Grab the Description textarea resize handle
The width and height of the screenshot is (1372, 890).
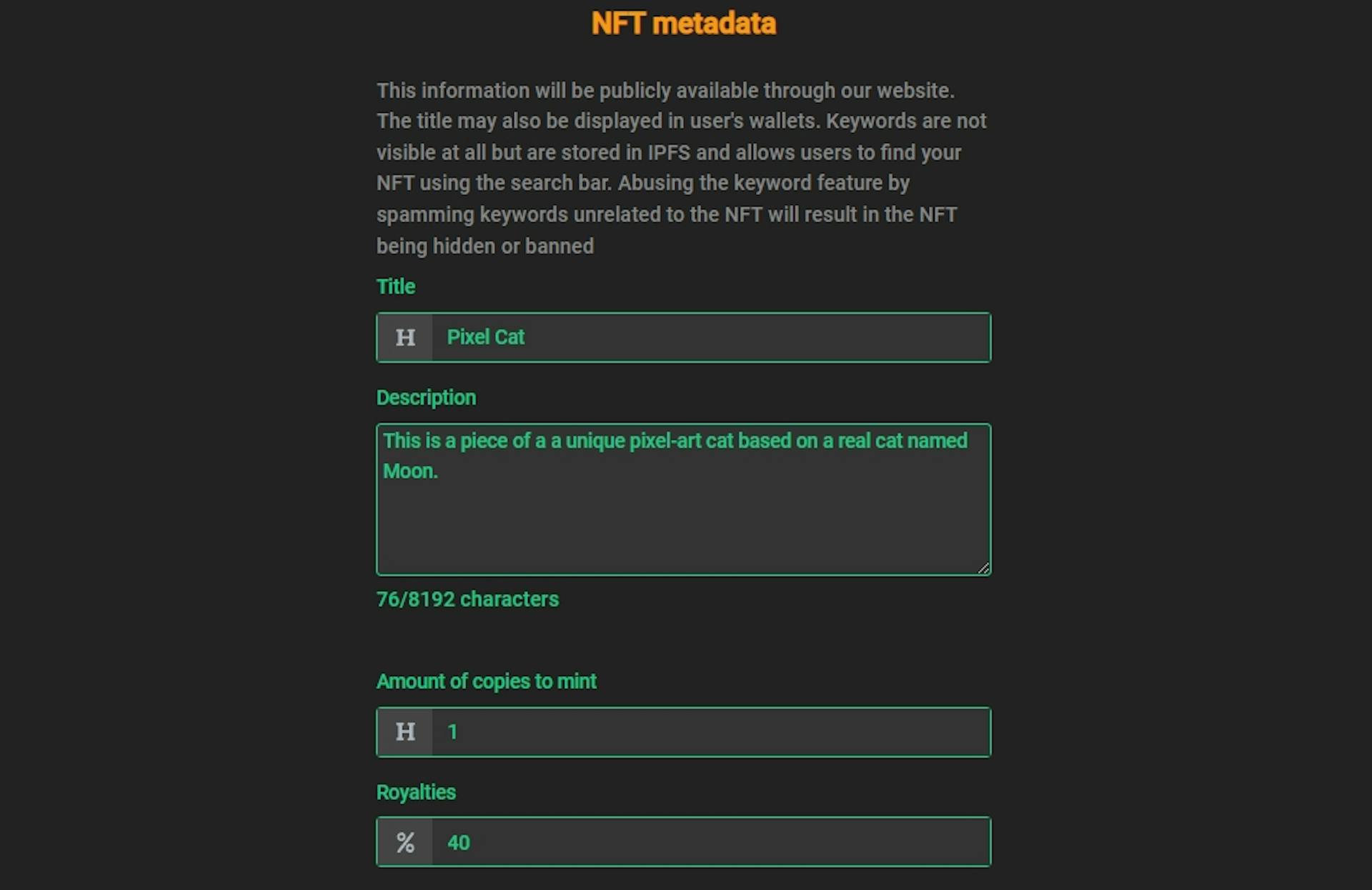983,568
